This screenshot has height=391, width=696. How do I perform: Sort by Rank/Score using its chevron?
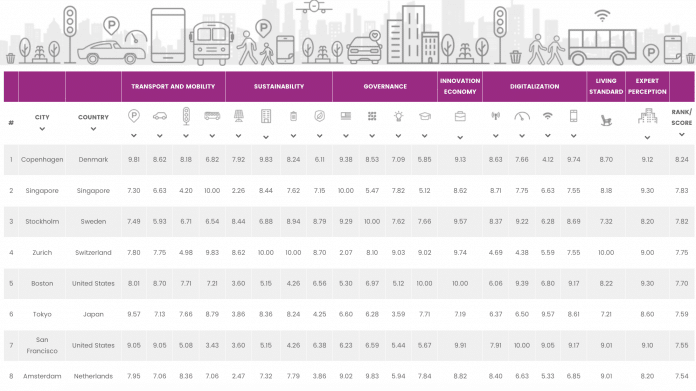click(682, 134)
